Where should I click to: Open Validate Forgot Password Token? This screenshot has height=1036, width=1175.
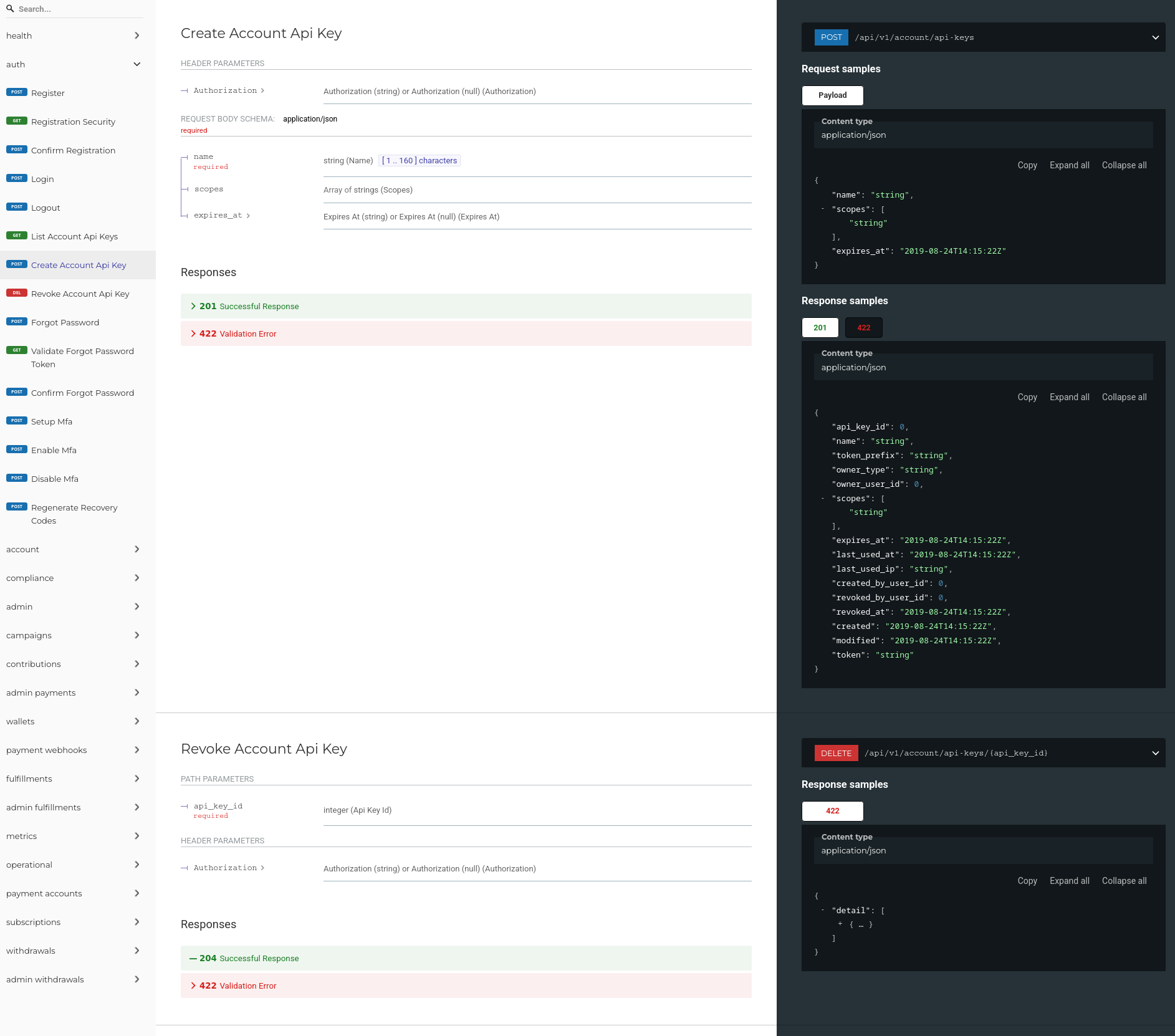[x=78, y=358]
